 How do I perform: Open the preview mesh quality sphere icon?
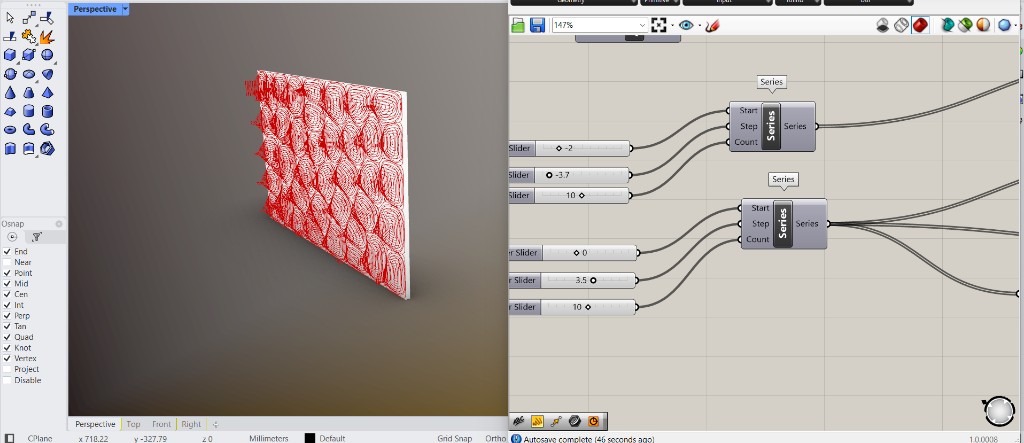coord(1004,25)
